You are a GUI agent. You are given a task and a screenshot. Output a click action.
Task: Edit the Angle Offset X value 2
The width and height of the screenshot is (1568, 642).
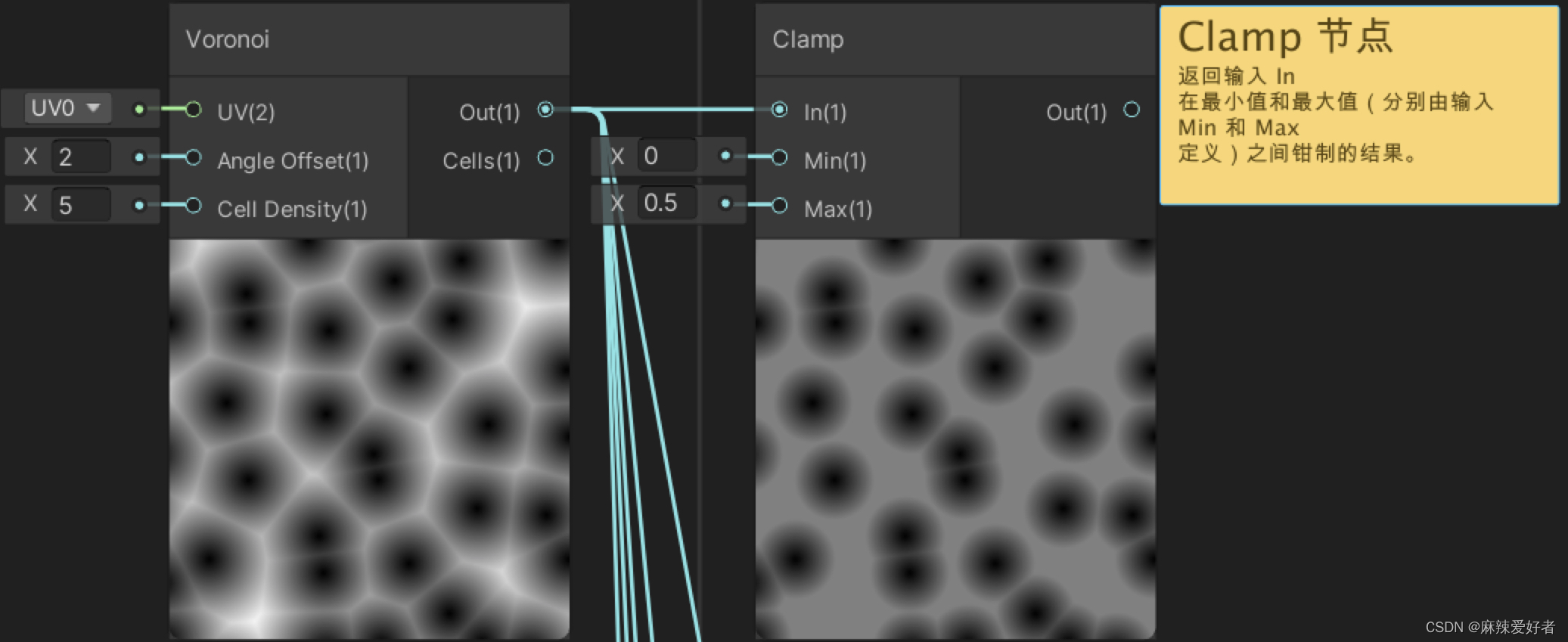[x=81, y=157]
